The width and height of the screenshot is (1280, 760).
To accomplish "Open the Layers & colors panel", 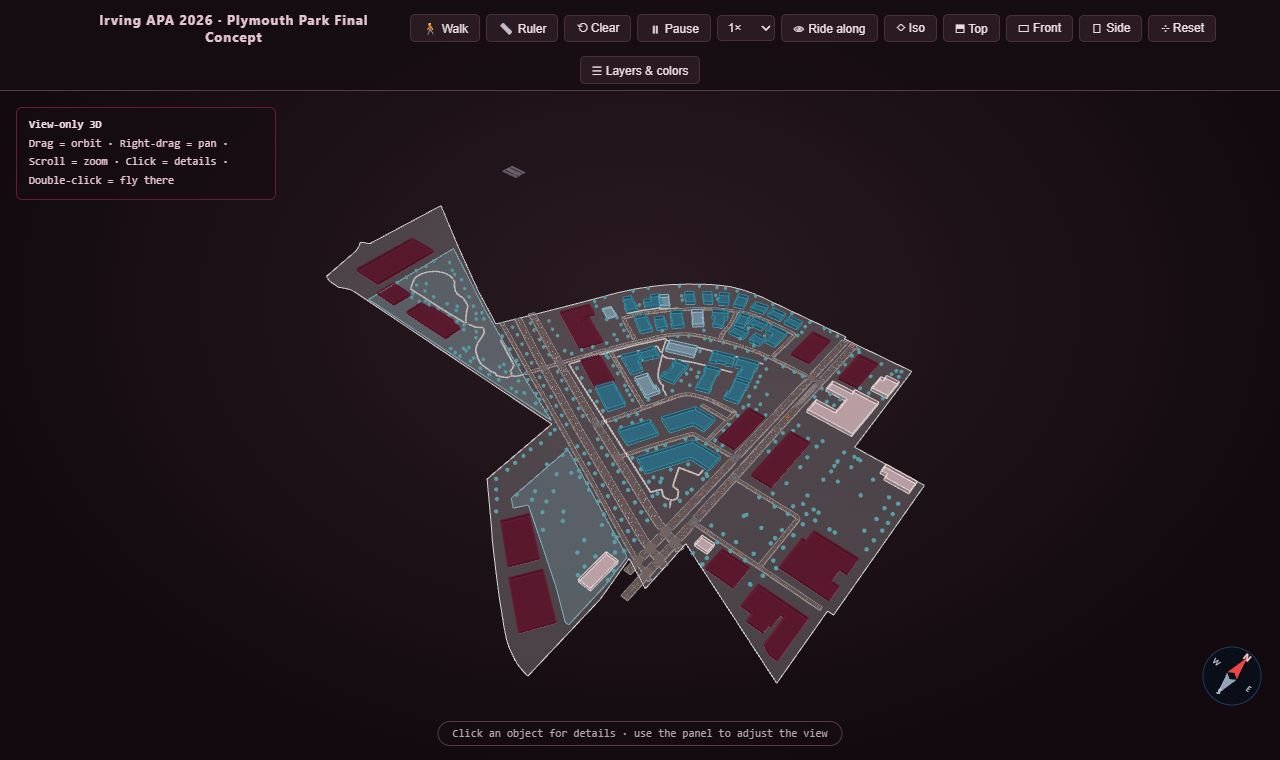I will tap(640, 70).
